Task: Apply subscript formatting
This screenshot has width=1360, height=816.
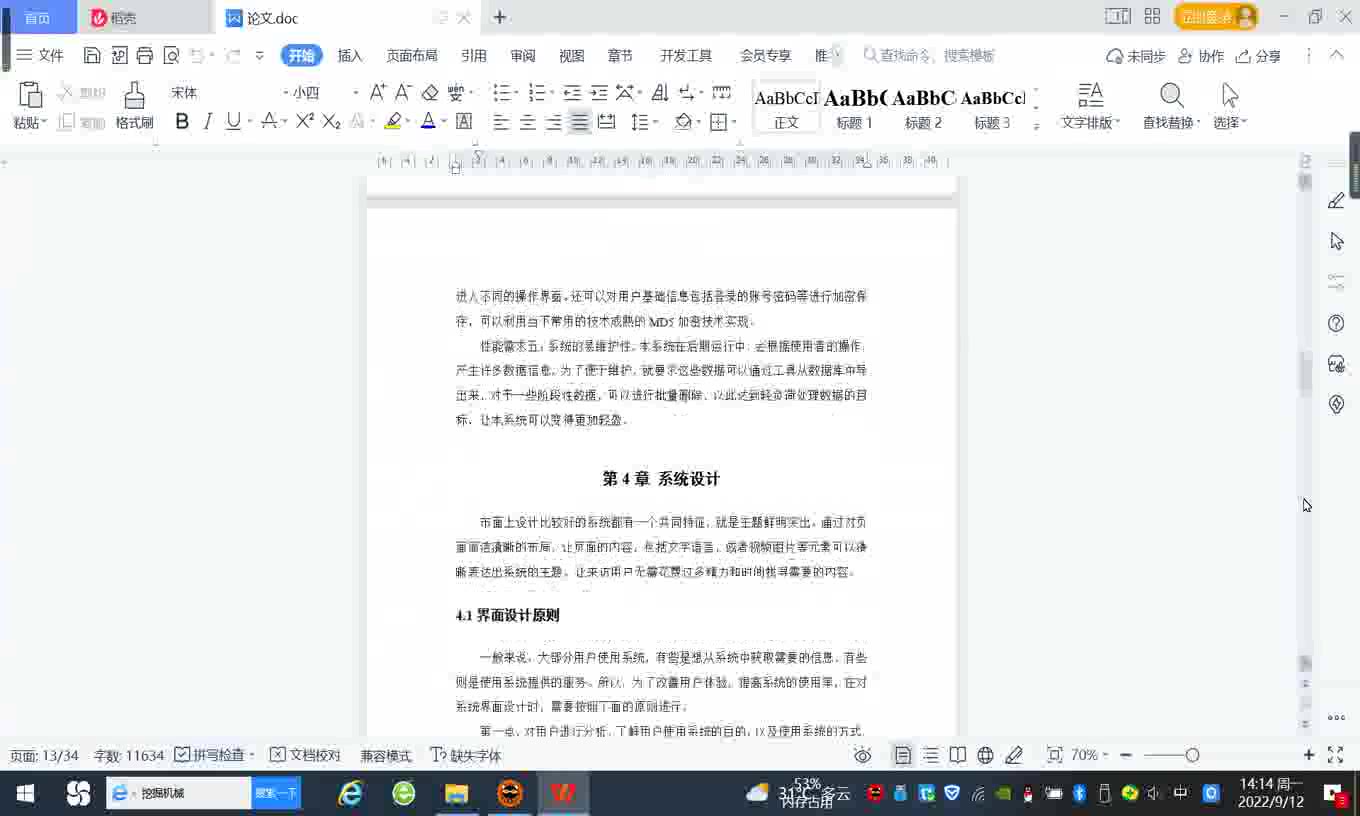Action: coord(331,122)
